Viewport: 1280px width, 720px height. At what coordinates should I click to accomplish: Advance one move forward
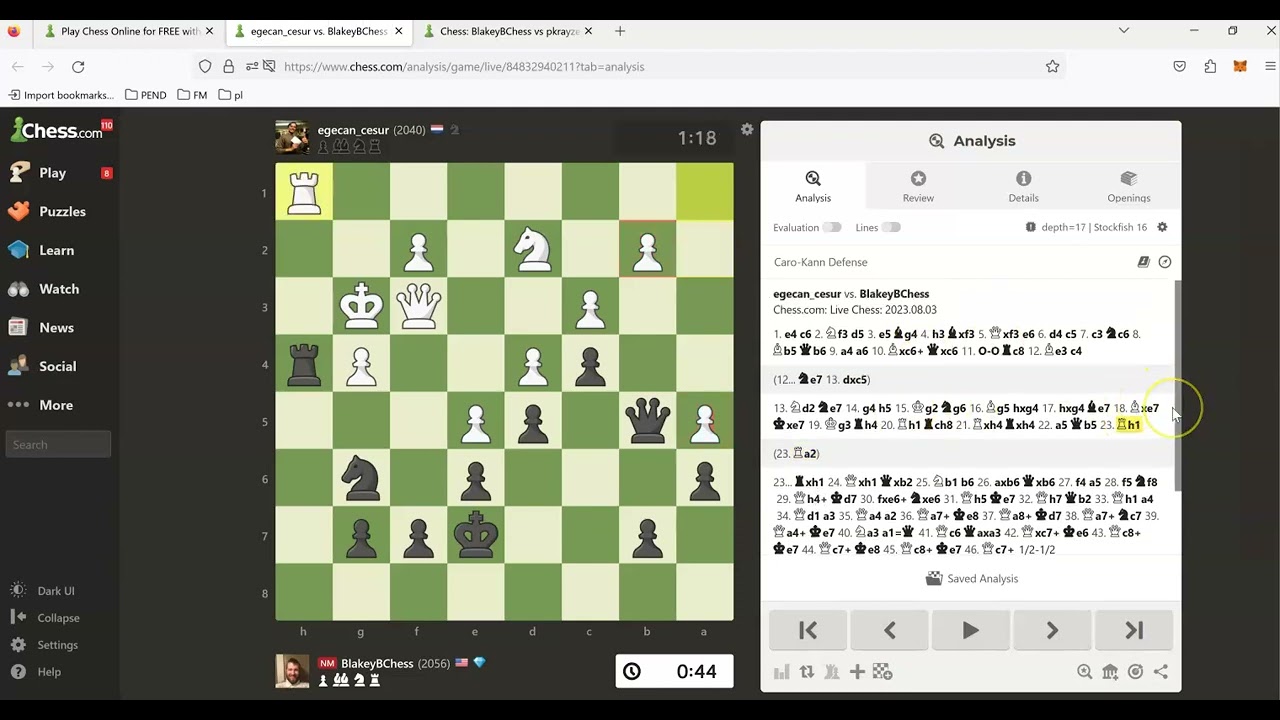[1052, 631]
